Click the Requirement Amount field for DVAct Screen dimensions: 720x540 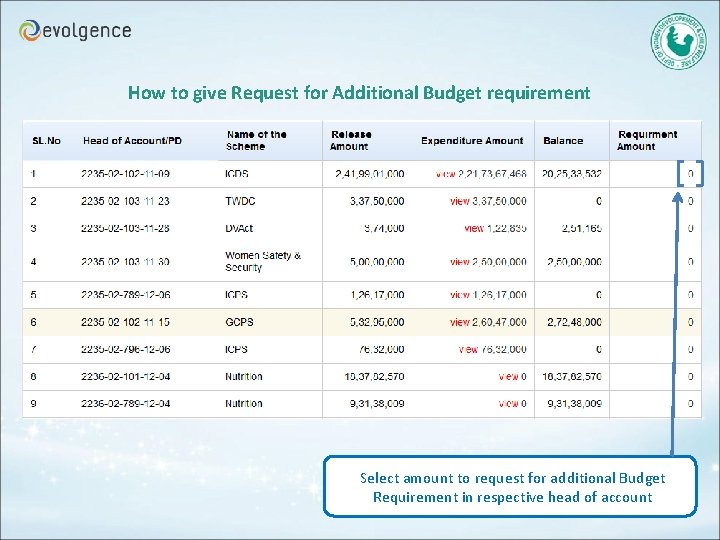[690, 228]
